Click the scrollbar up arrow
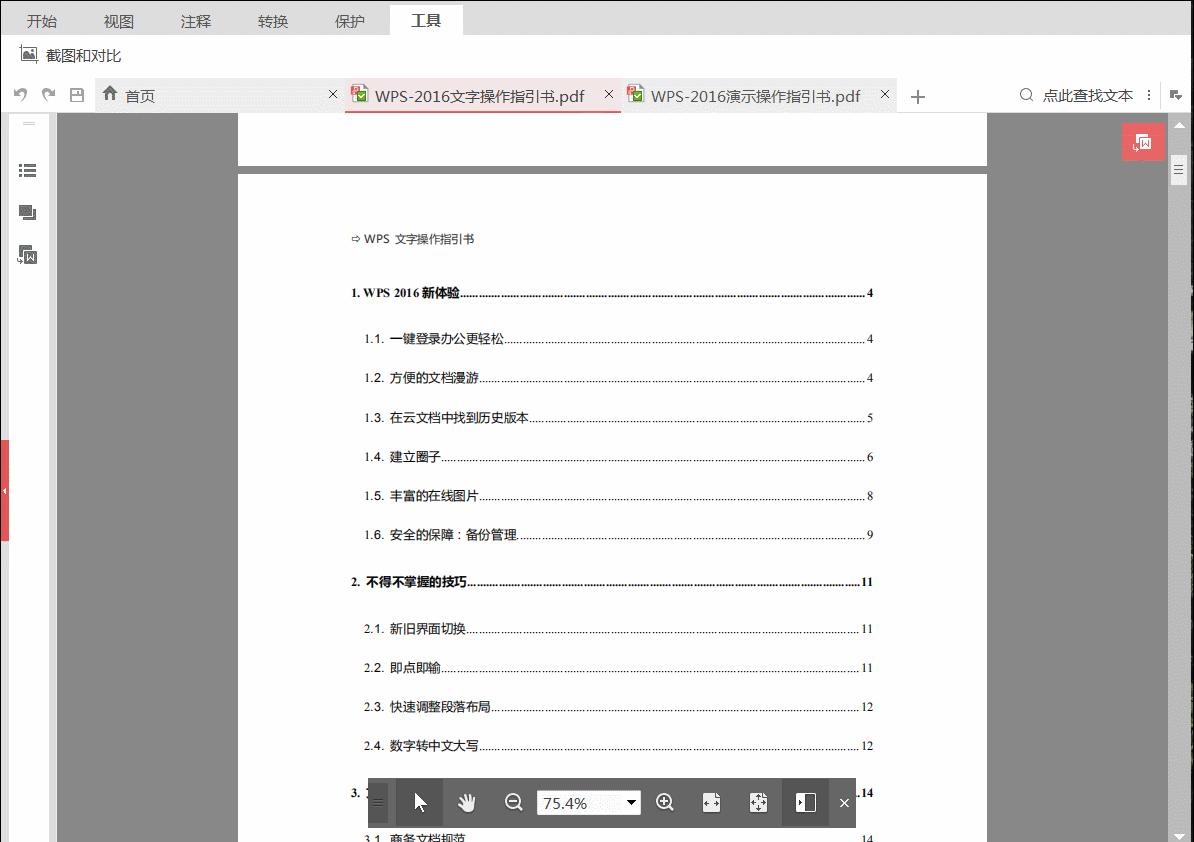The height and width of the screenshot is (842, 1194). (x=1179, y=125)
